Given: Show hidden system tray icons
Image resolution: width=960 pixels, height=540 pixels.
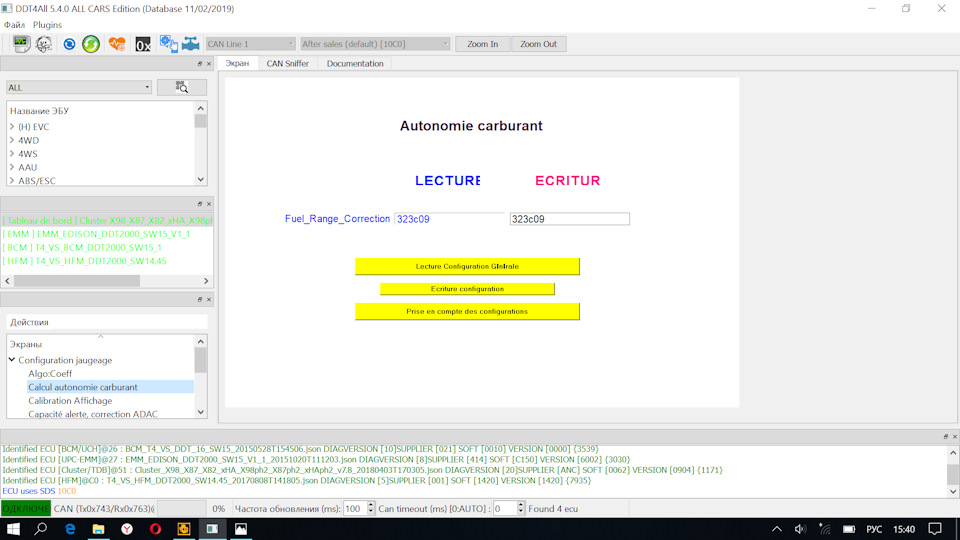Looking at the screenshot, I should [776, 529].
